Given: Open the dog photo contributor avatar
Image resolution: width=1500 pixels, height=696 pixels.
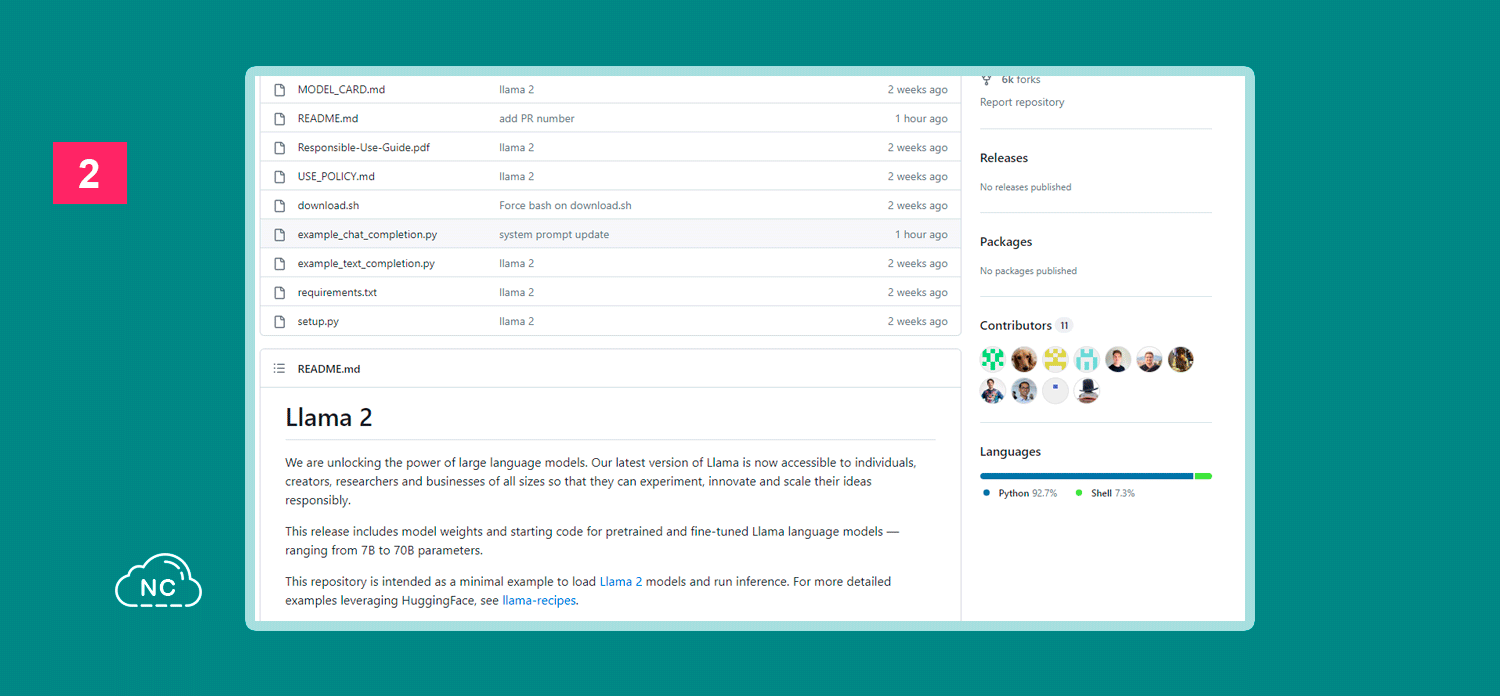Looking at the screenshot, I should coord(1024,359).
